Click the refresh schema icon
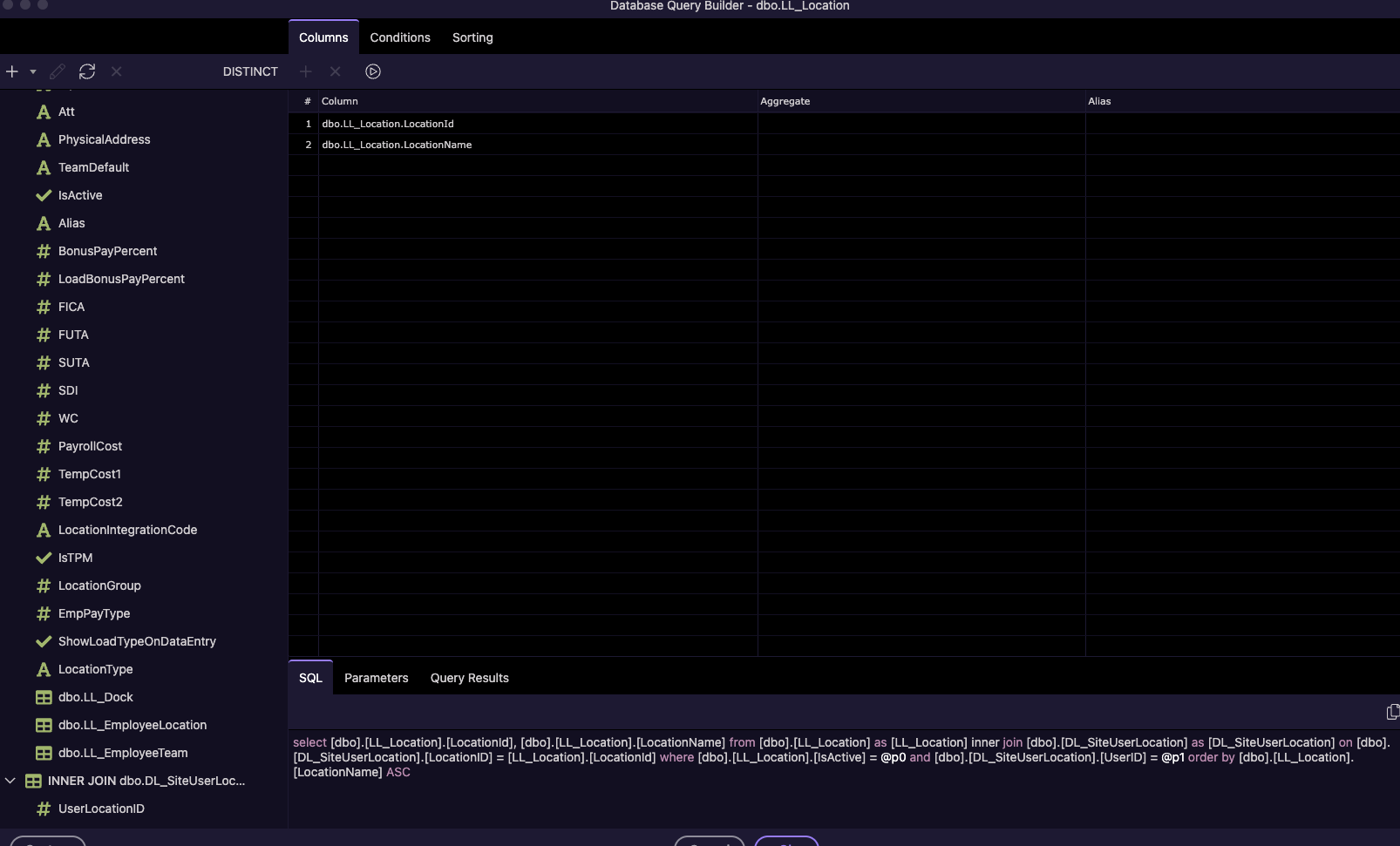1400x846 pixels. [87, 71]
